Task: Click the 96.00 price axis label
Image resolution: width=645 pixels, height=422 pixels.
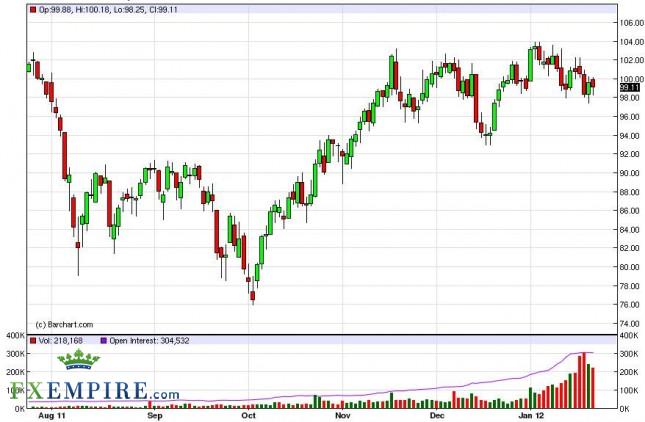Action: coord(632,117)
